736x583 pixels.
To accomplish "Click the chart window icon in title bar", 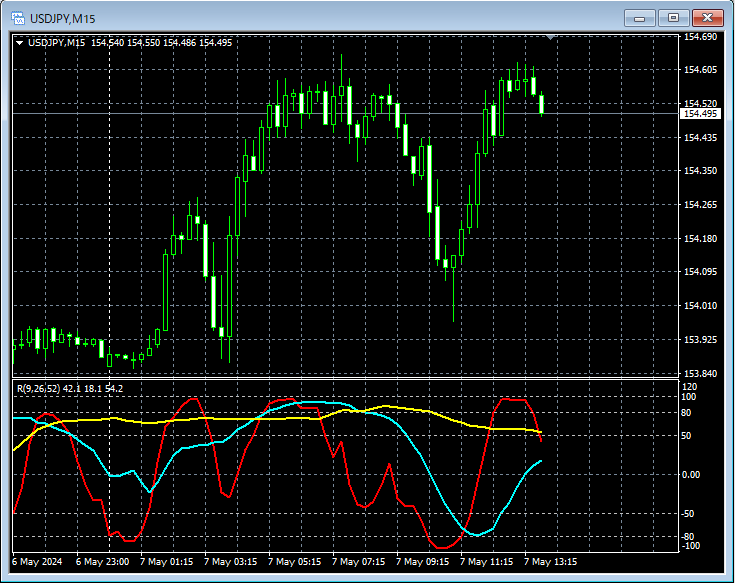I will pos(17,17).
